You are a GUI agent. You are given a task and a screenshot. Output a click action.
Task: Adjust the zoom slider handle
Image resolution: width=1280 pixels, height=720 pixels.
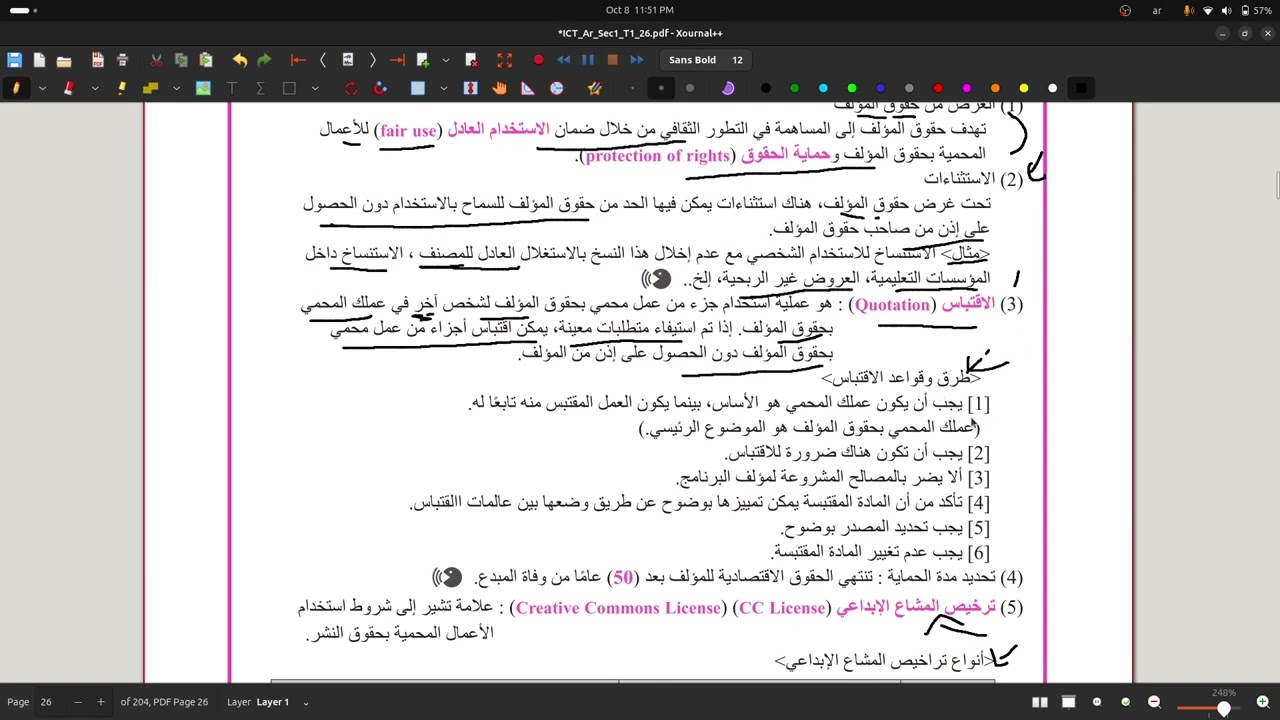click(1223, 708)
